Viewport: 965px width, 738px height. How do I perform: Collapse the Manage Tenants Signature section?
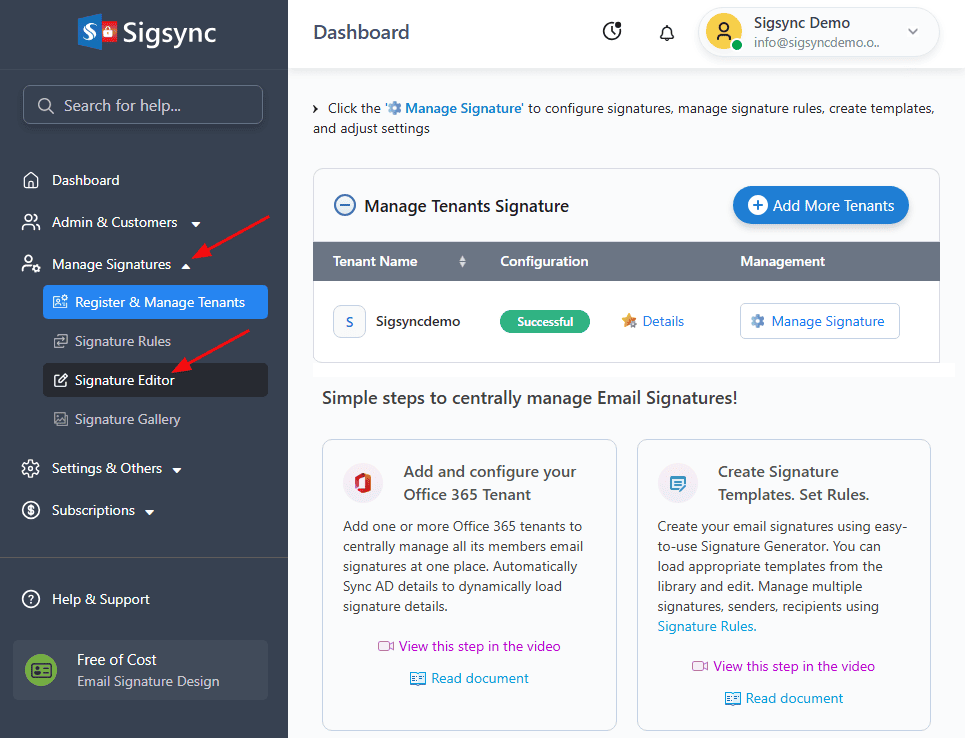point(344,206)
